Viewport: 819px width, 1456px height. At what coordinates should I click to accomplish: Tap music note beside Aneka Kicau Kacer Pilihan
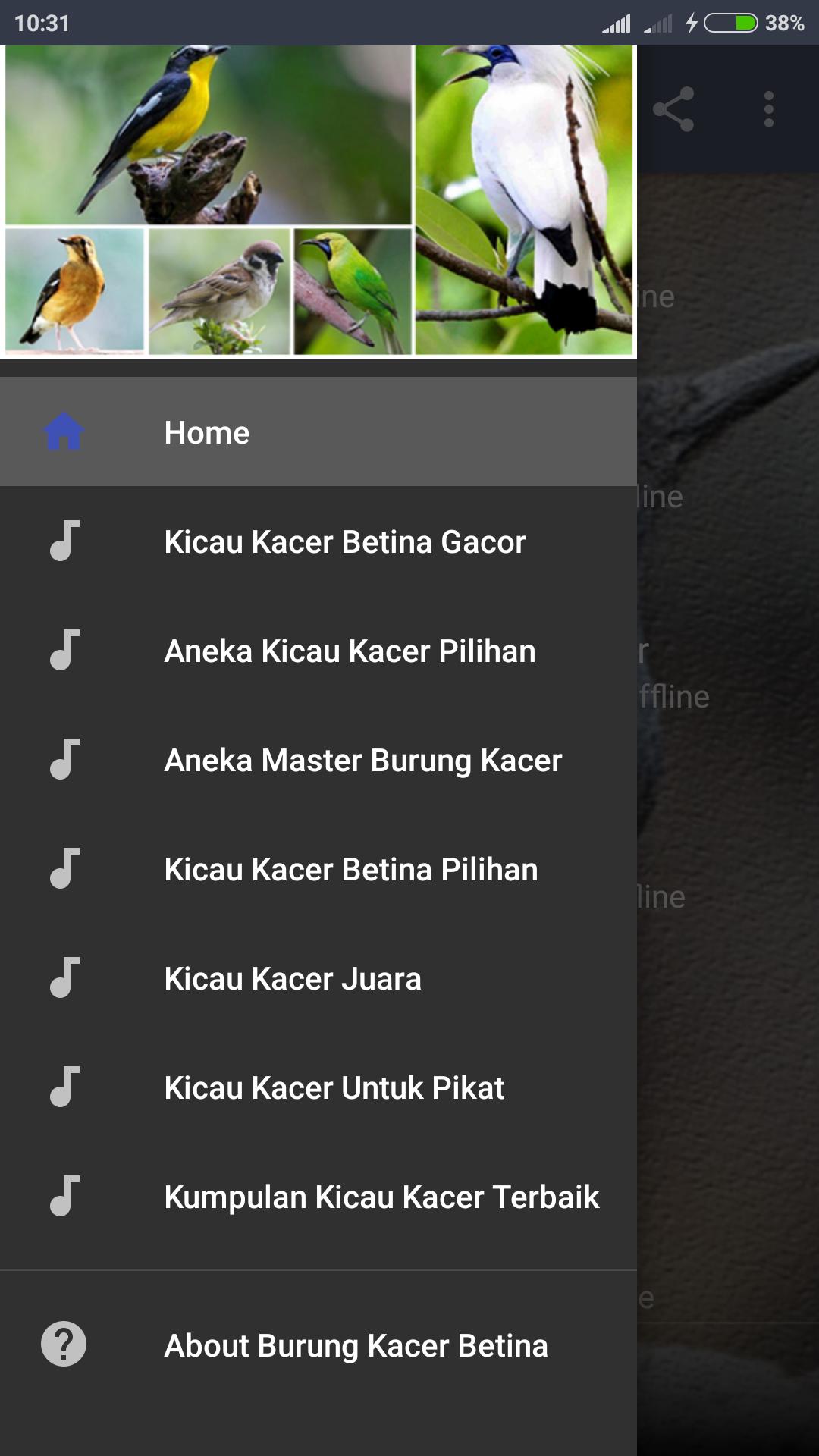[64, 650]
